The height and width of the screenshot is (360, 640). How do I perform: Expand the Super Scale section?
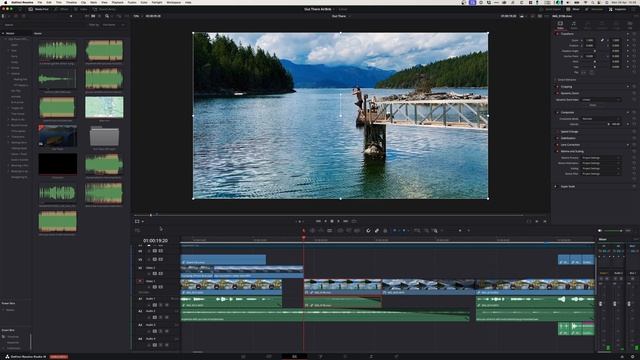click(x=567, y=187)
